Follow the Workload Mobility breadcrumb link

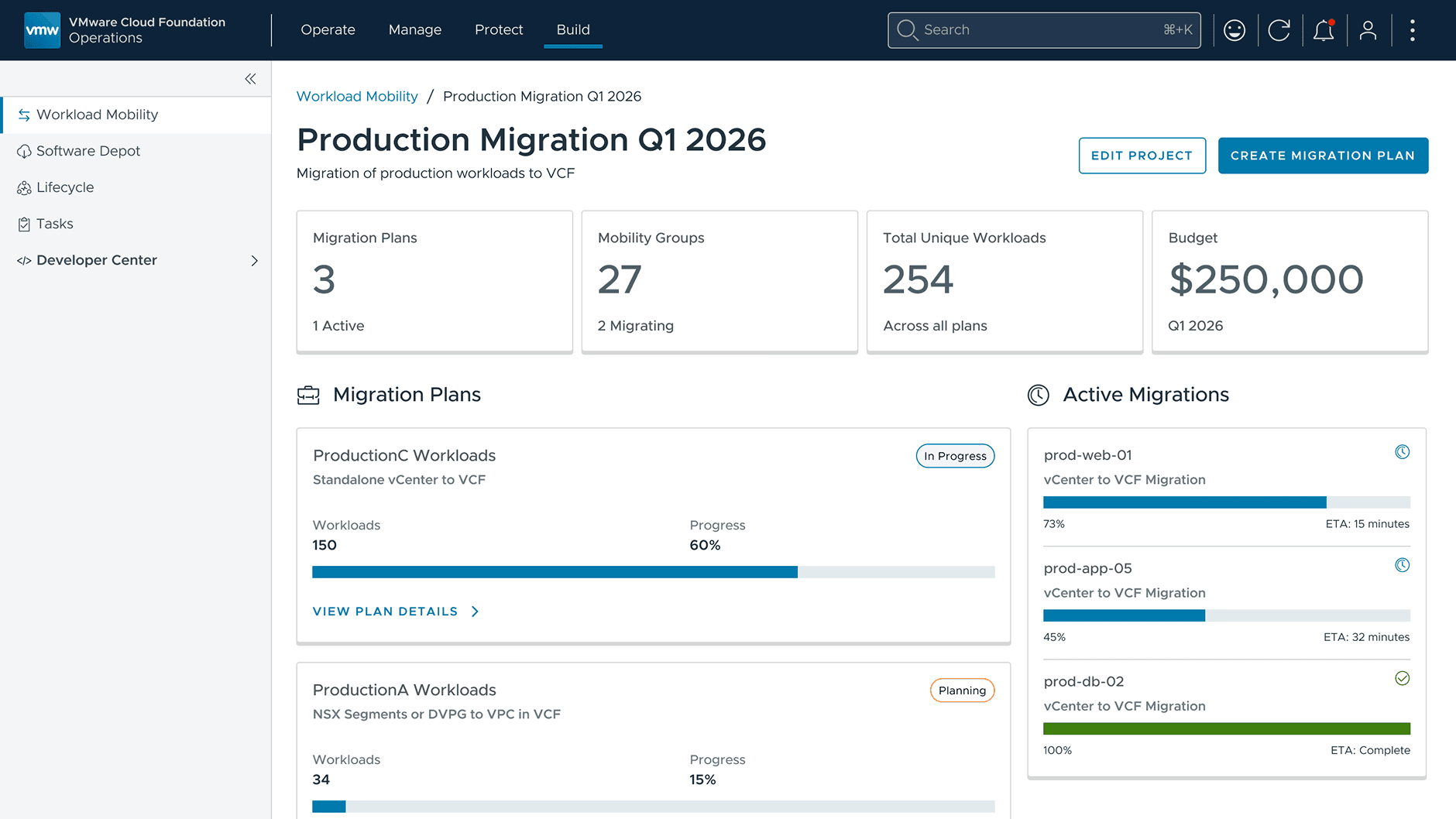(x=357, y=96)
